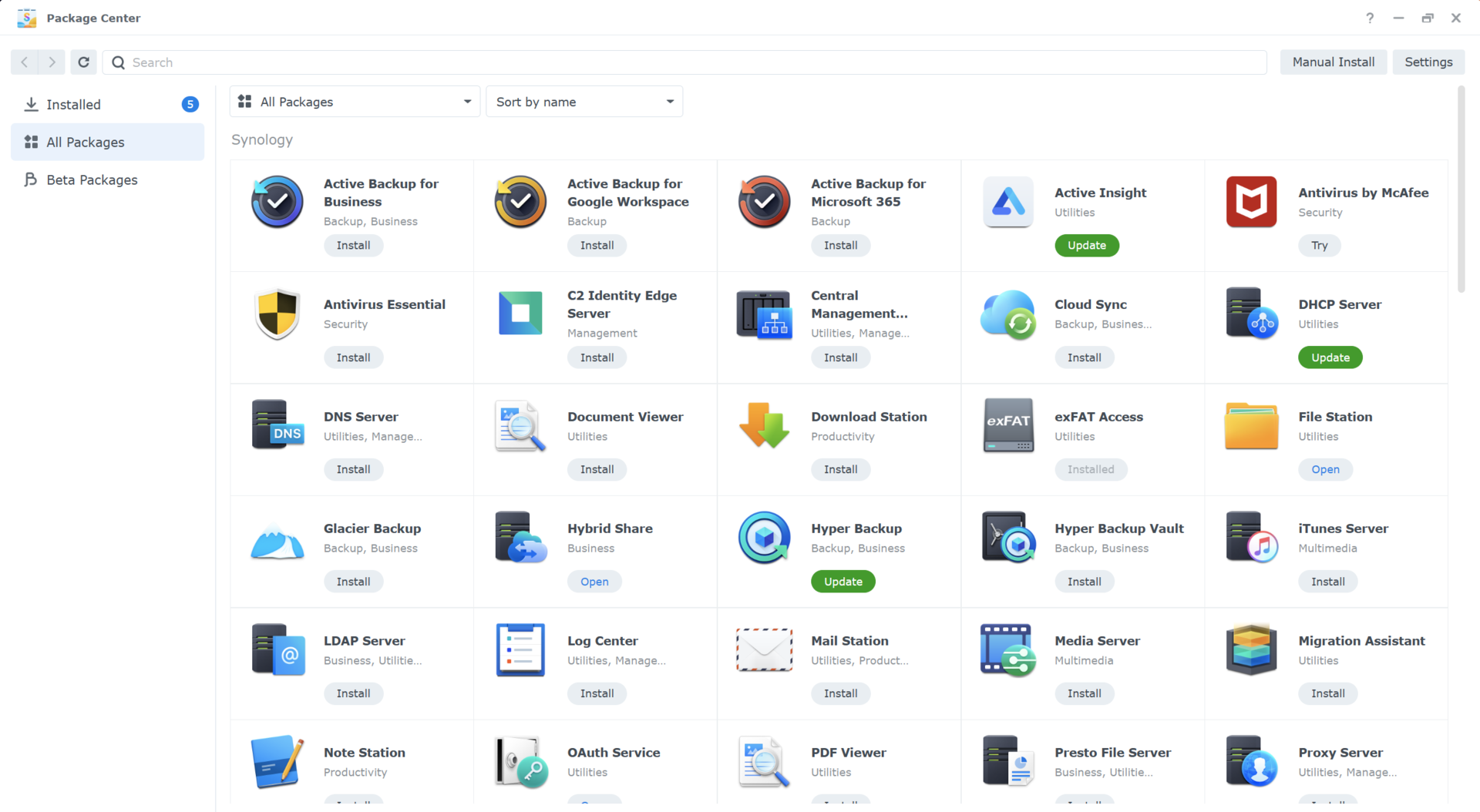
Task: Open the Sort by name dropdown
Action: 584,102
